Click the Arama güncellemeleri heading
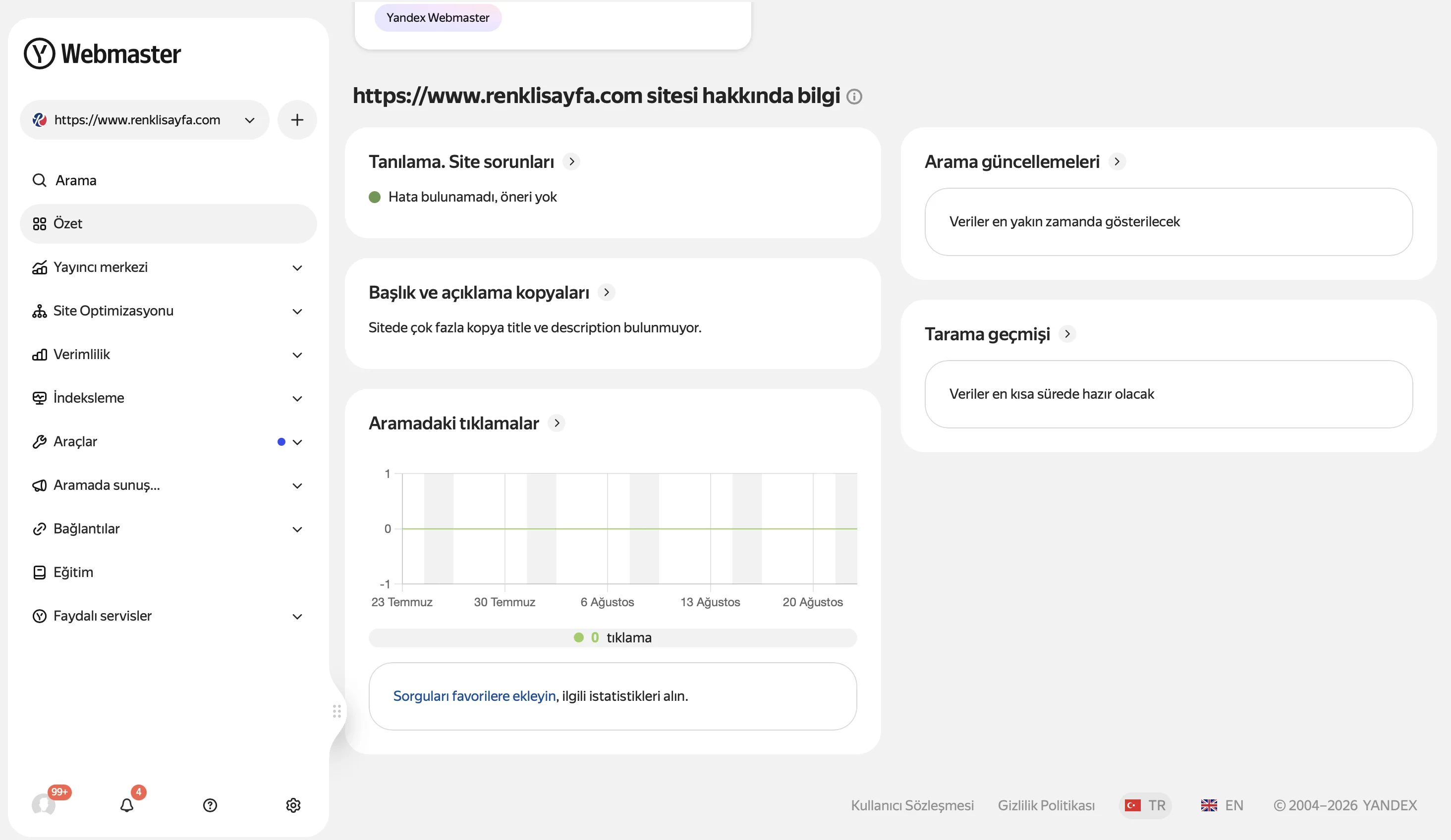Viewport: 1451px width, 840px height. click(x=1011, y=161)
